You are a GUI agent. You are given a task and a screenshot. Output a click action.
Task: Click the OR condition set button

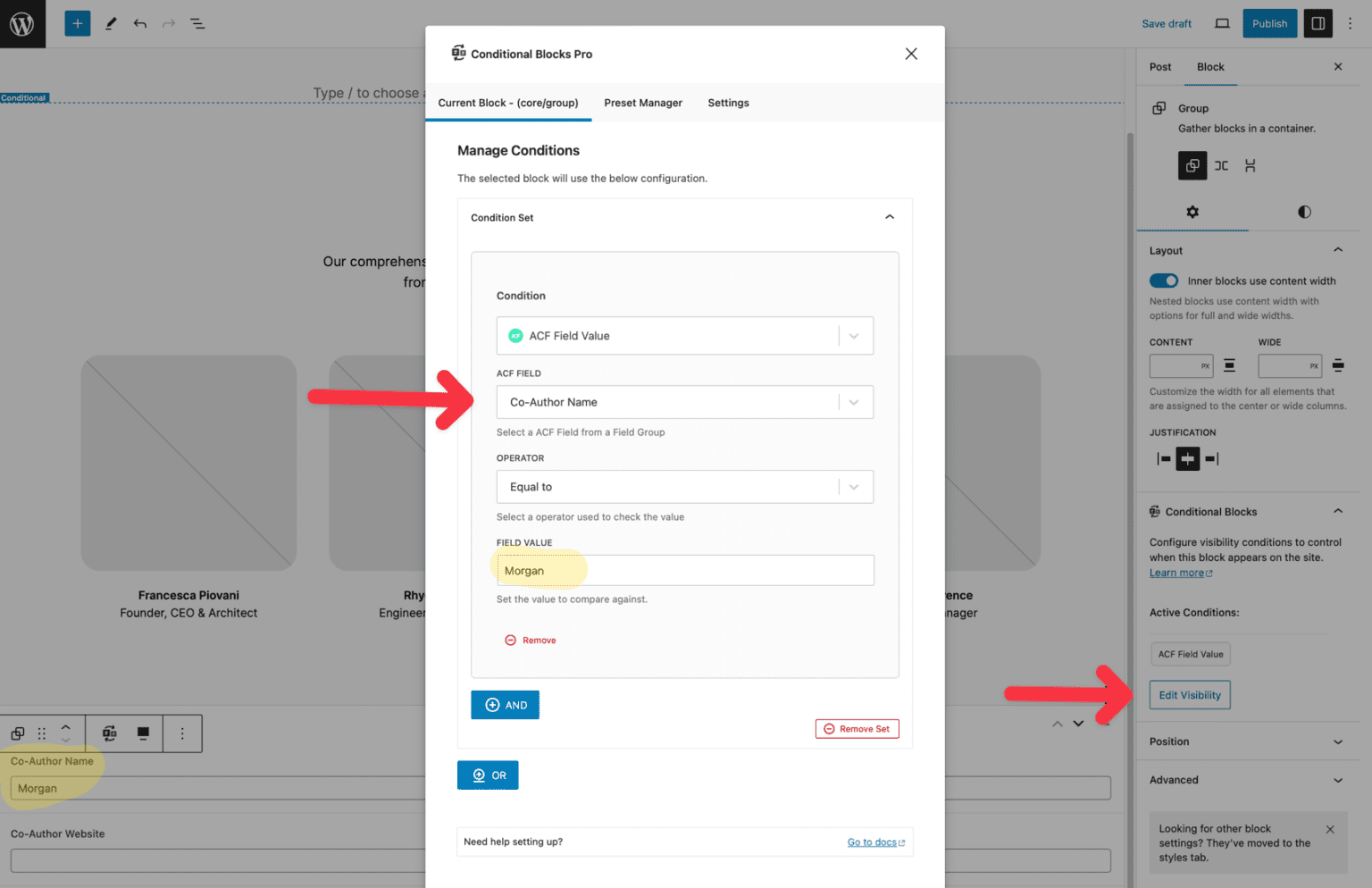(488, 775)
